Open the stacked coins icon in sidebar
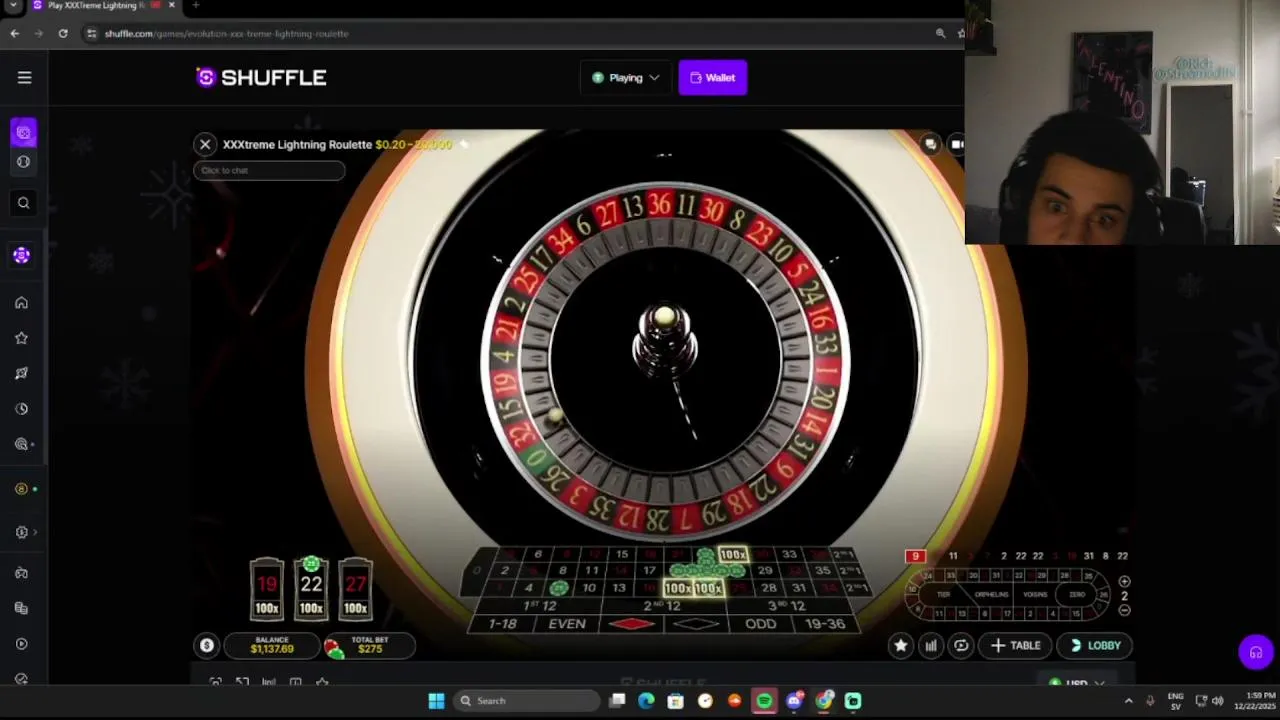This screenshot has height=720, width=1280. [22, 608]
